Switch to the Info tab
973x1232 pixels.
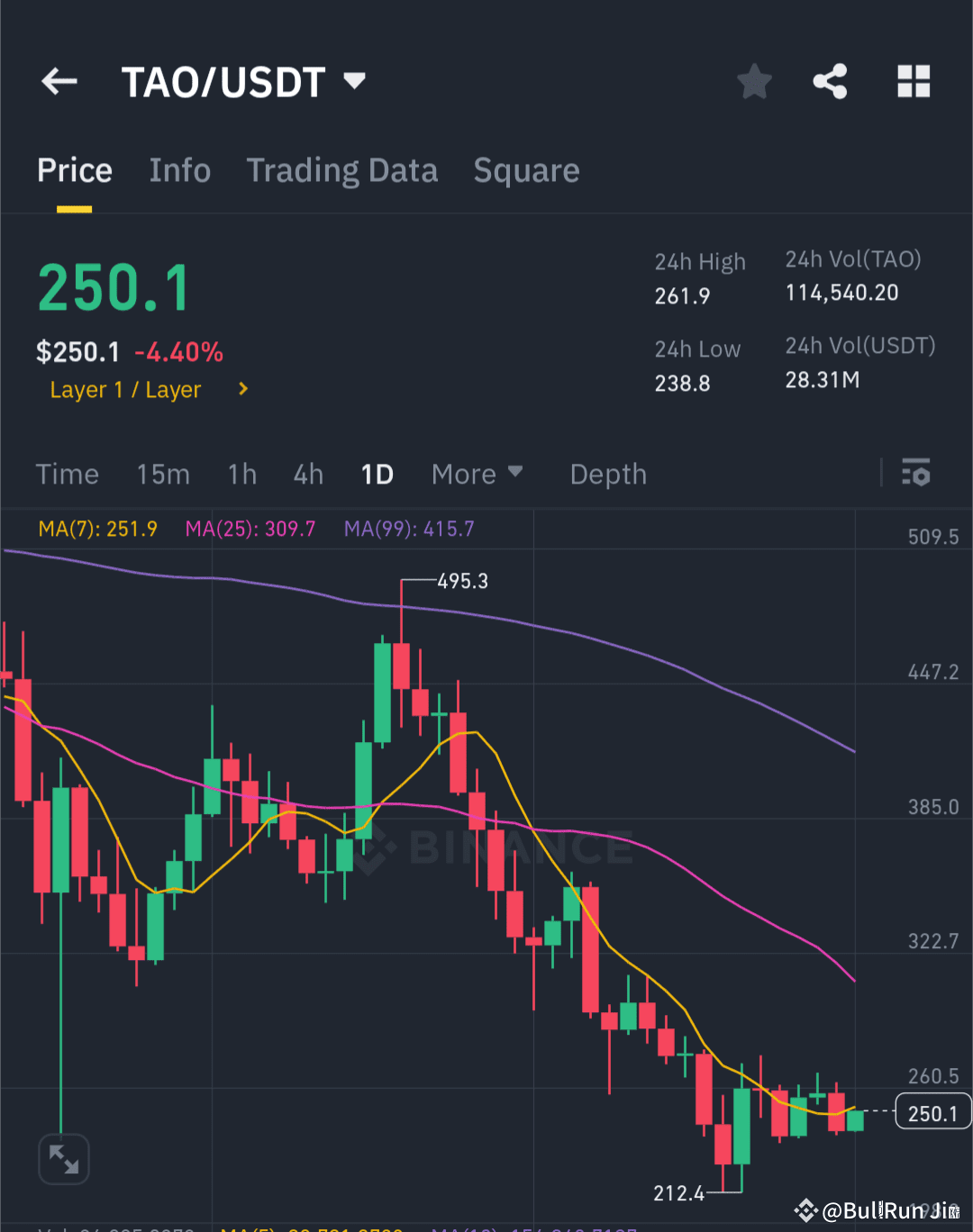(180, 171)
